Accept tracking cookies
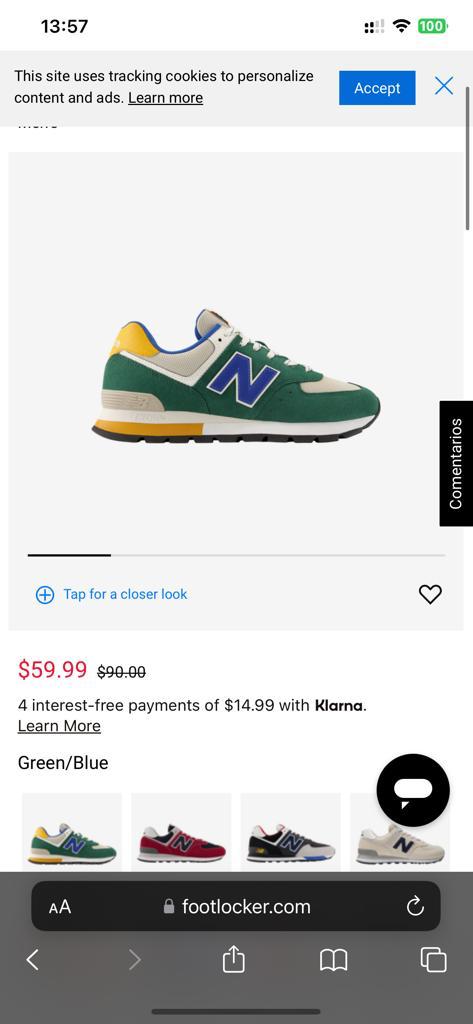 [x=377, y=88]
